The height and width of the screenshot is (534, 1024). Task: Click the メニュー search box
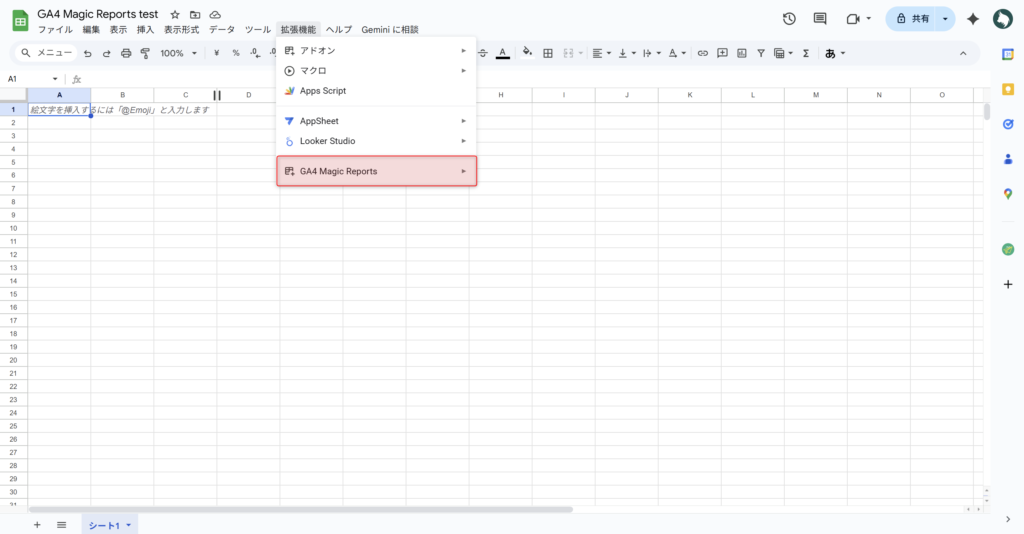[46, 53]
